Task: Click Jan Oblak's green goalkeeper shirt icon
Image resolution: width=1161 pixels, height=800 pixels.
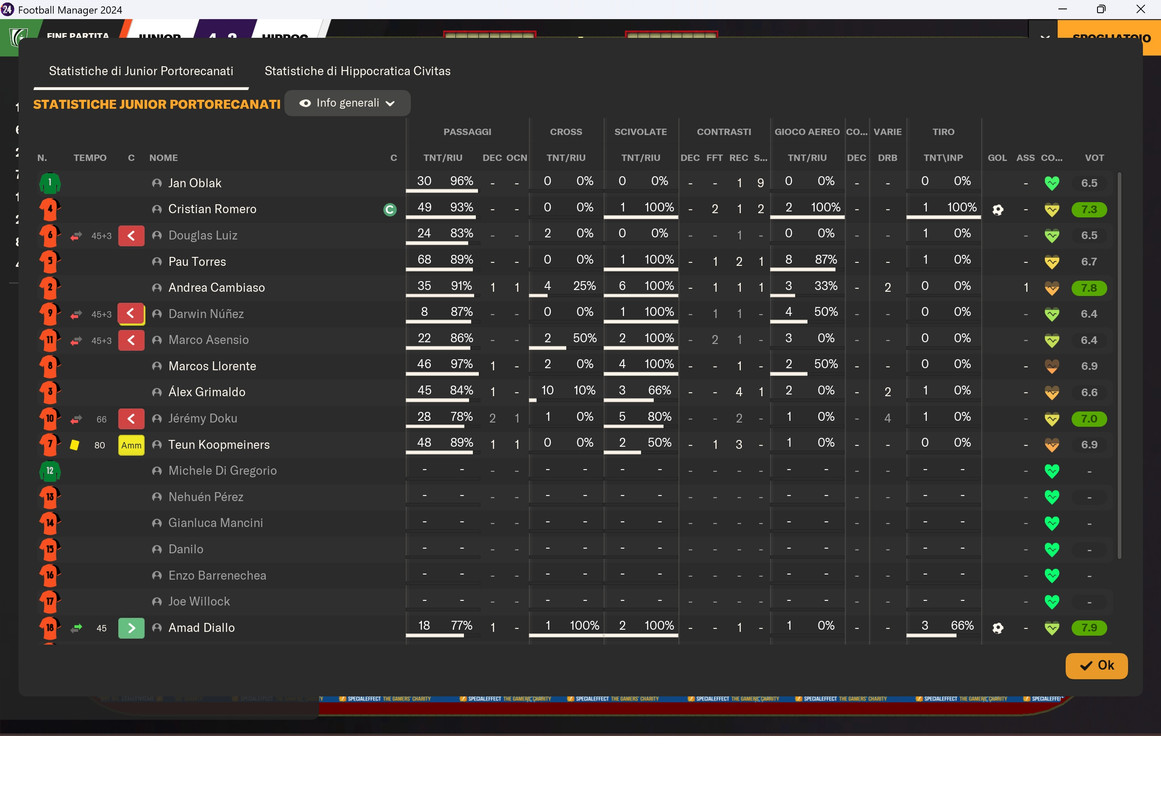Action: tap(50, 183)
